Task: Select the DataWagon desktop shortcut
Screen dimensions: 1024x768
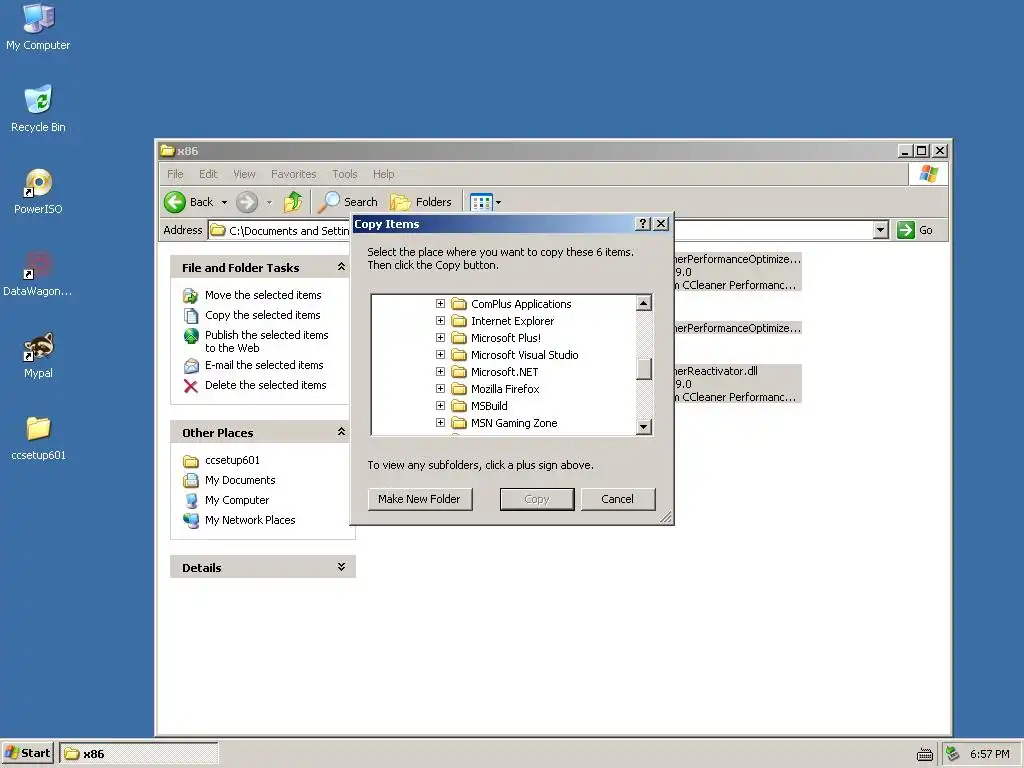Action: [x=38, y=274]
